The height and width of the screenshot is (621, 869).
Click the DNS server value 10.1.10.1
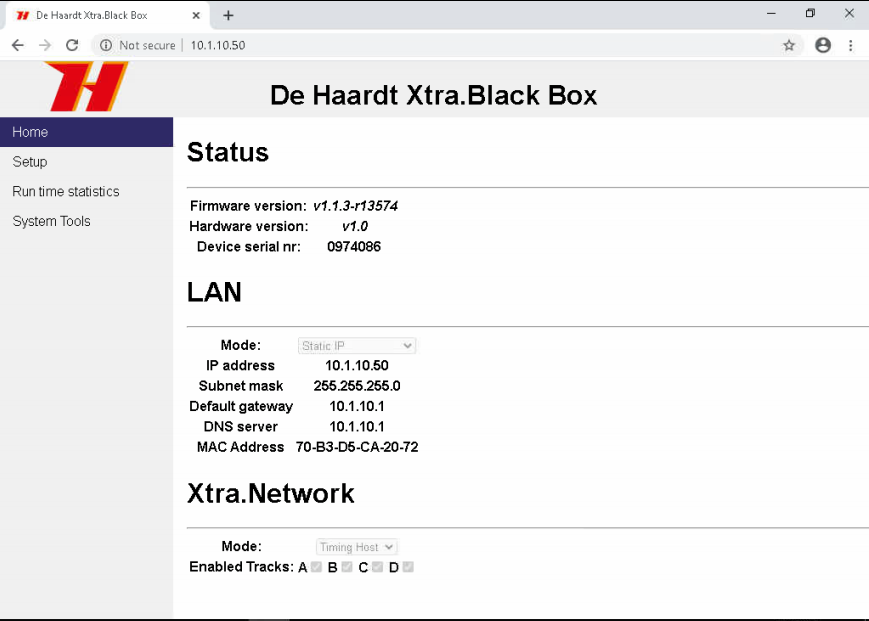click(357, 427)
